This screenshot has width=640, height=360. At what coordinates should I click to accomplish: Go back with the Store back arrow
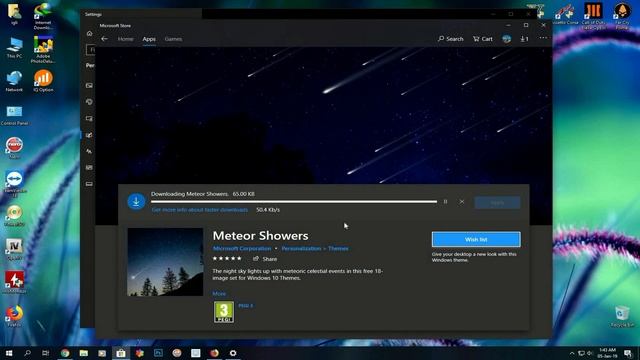click(x=104, y=39)
